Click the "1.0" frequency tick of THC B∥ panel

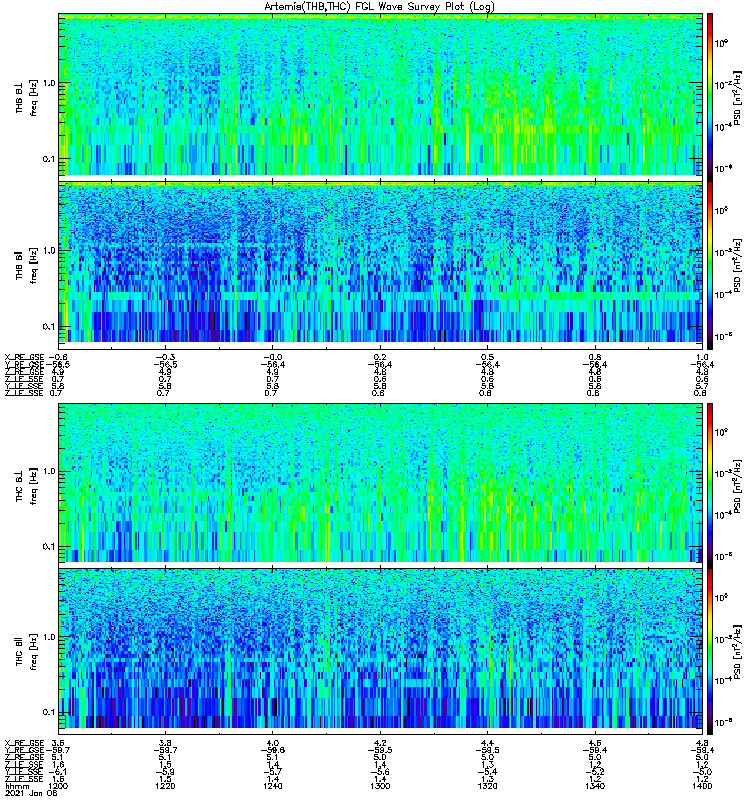[49, 637]
